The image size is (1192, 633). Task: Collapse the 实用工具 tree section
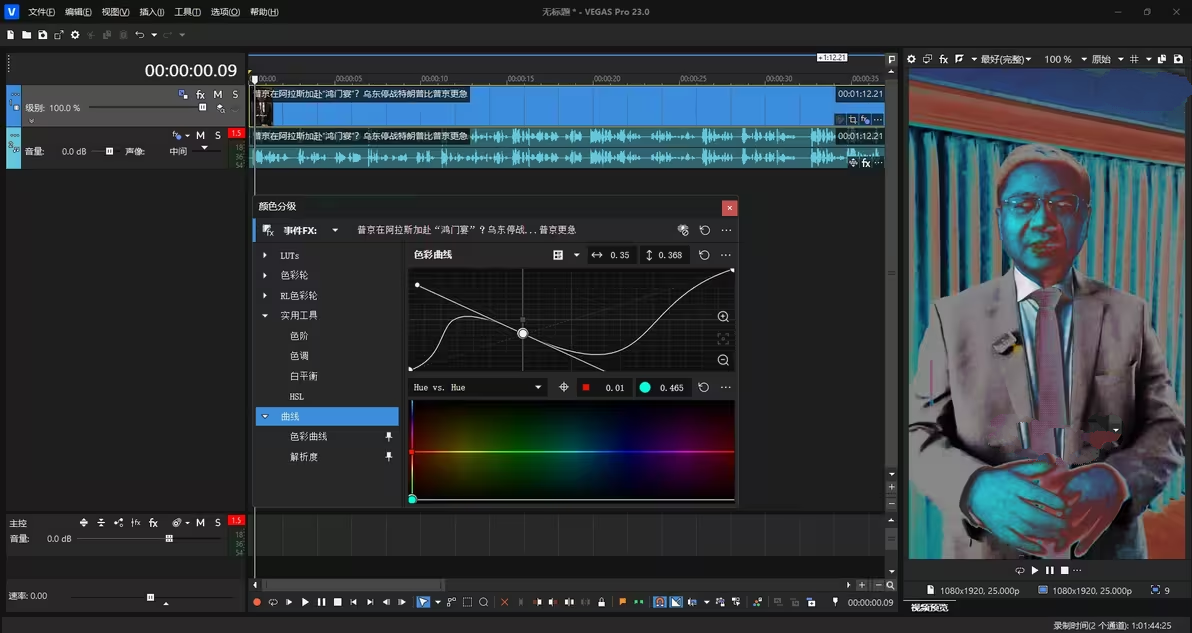[265, 316]
